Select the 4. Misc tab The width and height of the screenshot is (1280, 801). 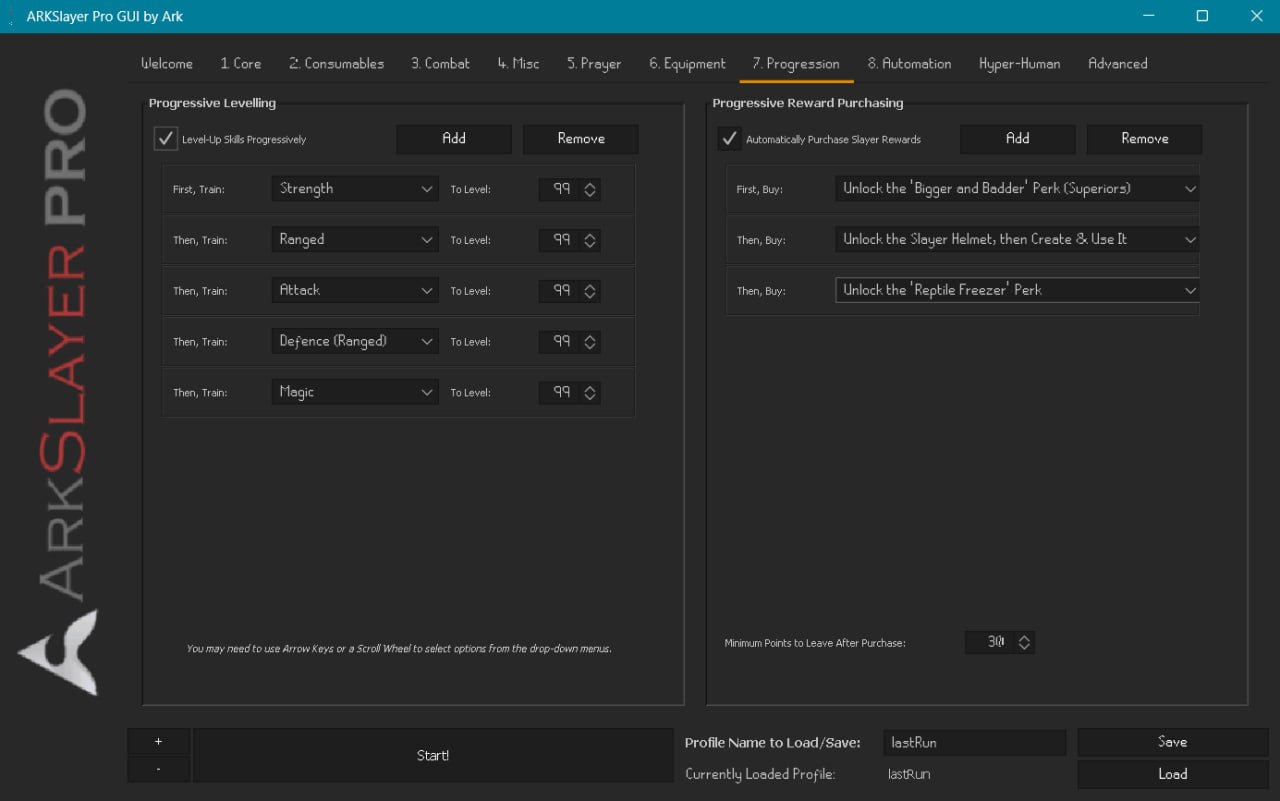pyautogui.click(x=519, y=63)
